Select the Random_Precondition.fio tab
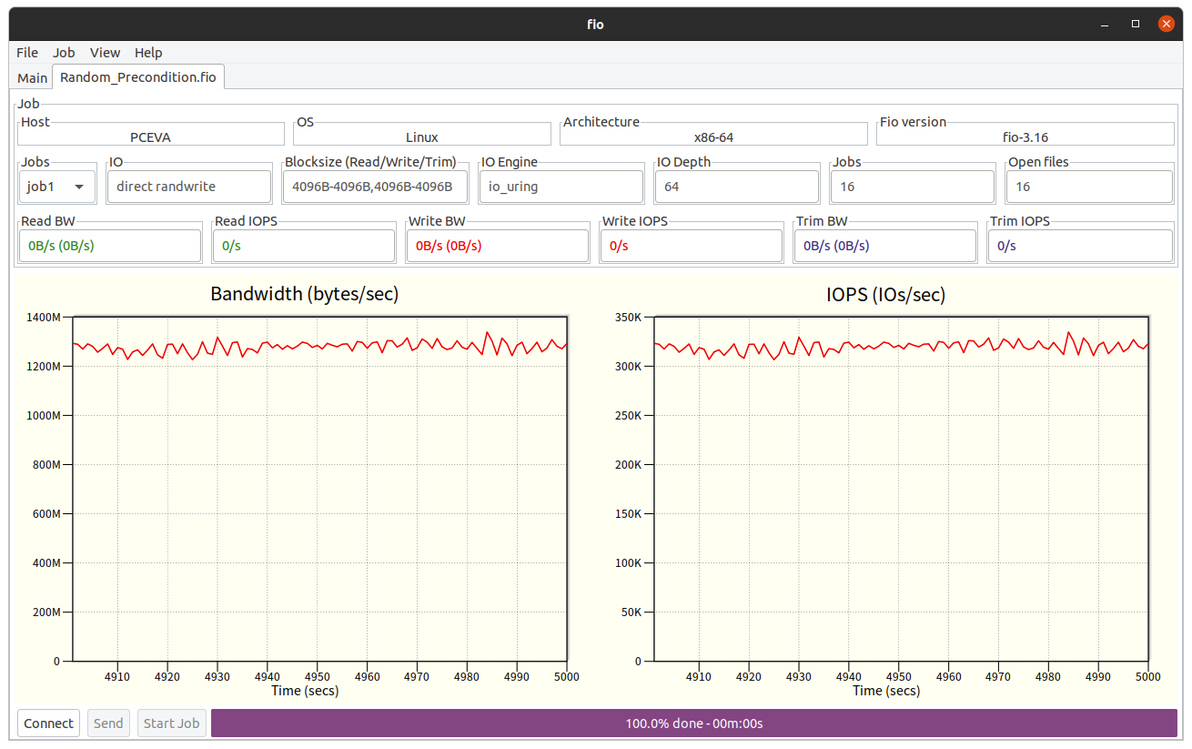The width and height of the screenshot is (1192, 749). point(138,77)
